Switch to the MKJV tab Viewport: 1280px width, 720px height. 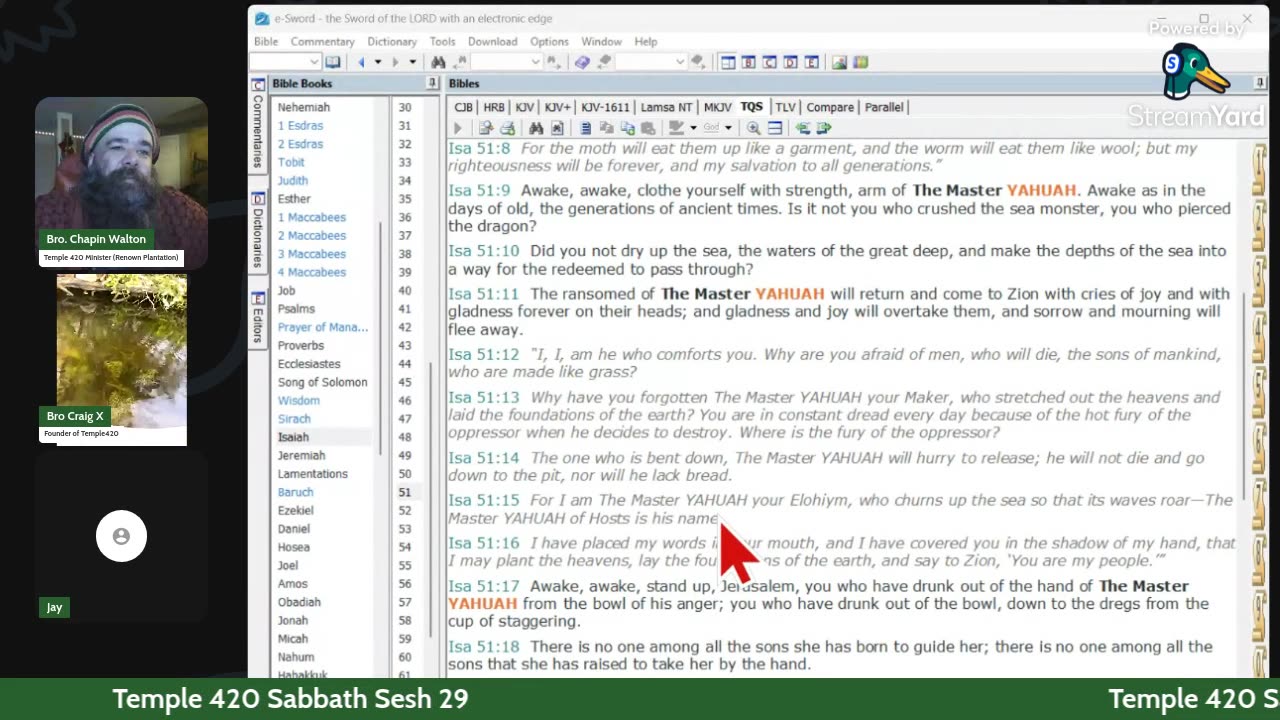click(x=717, y=107)
